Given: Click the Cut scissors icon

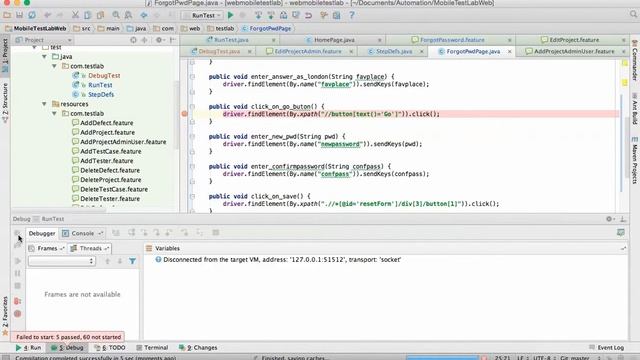Looking at the screenshot, I should [75, 16].
